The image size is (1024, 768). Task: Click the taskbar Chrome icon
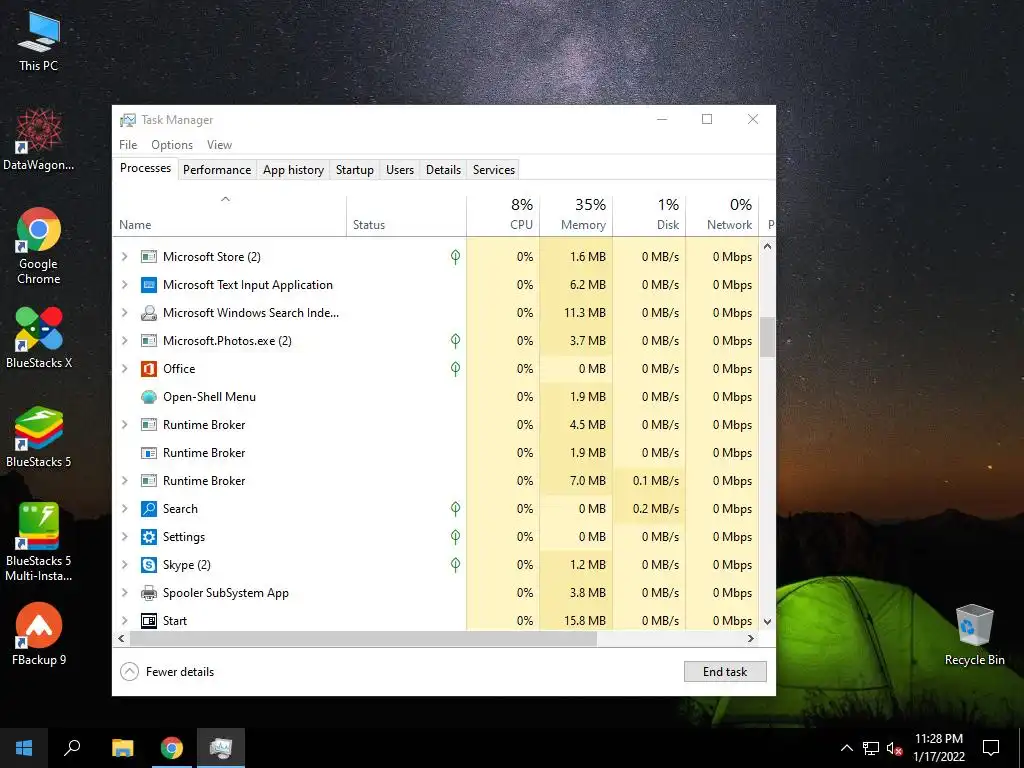[x=172, y=748]
